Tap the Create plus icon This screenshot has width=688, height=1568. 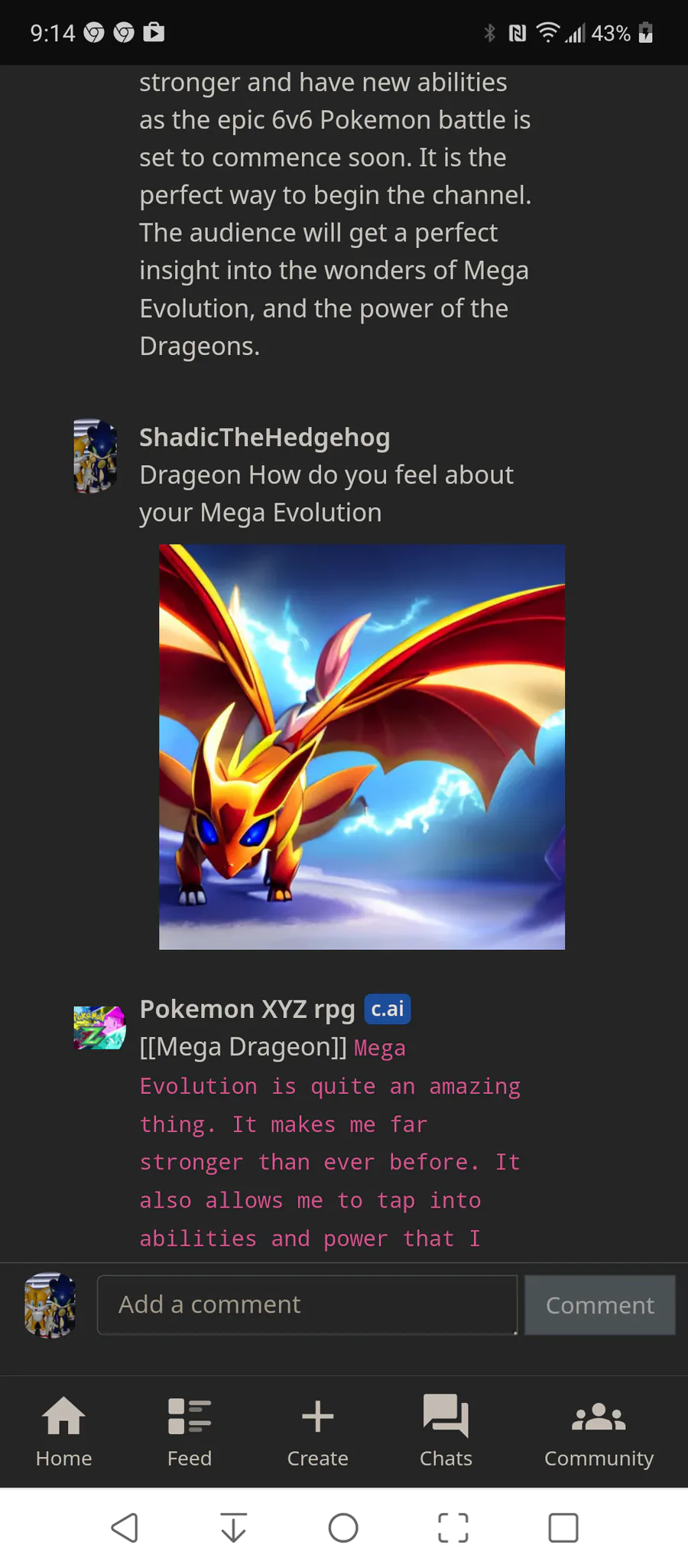(317, 1416)
